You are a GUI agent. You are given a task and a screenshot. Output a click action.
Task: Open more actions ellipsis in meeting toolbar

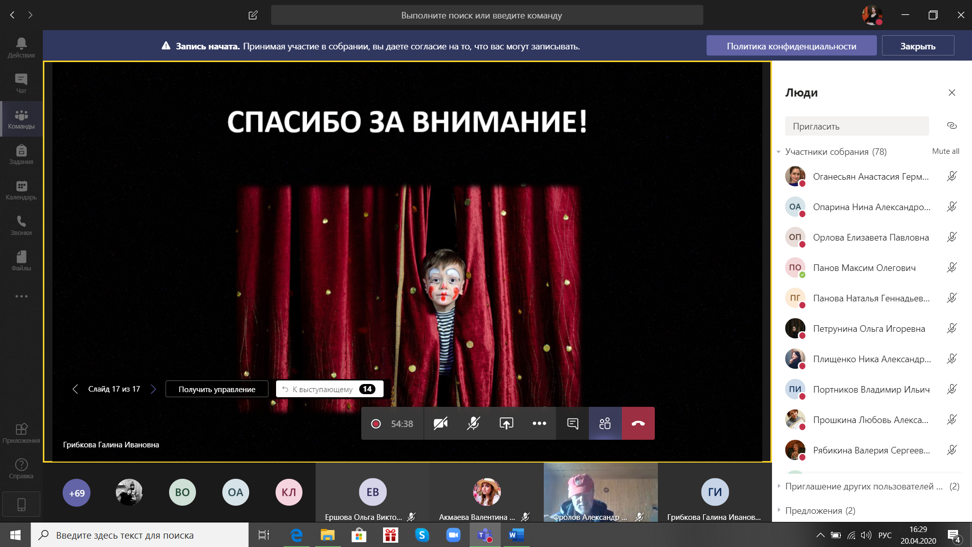coord(539,424)
